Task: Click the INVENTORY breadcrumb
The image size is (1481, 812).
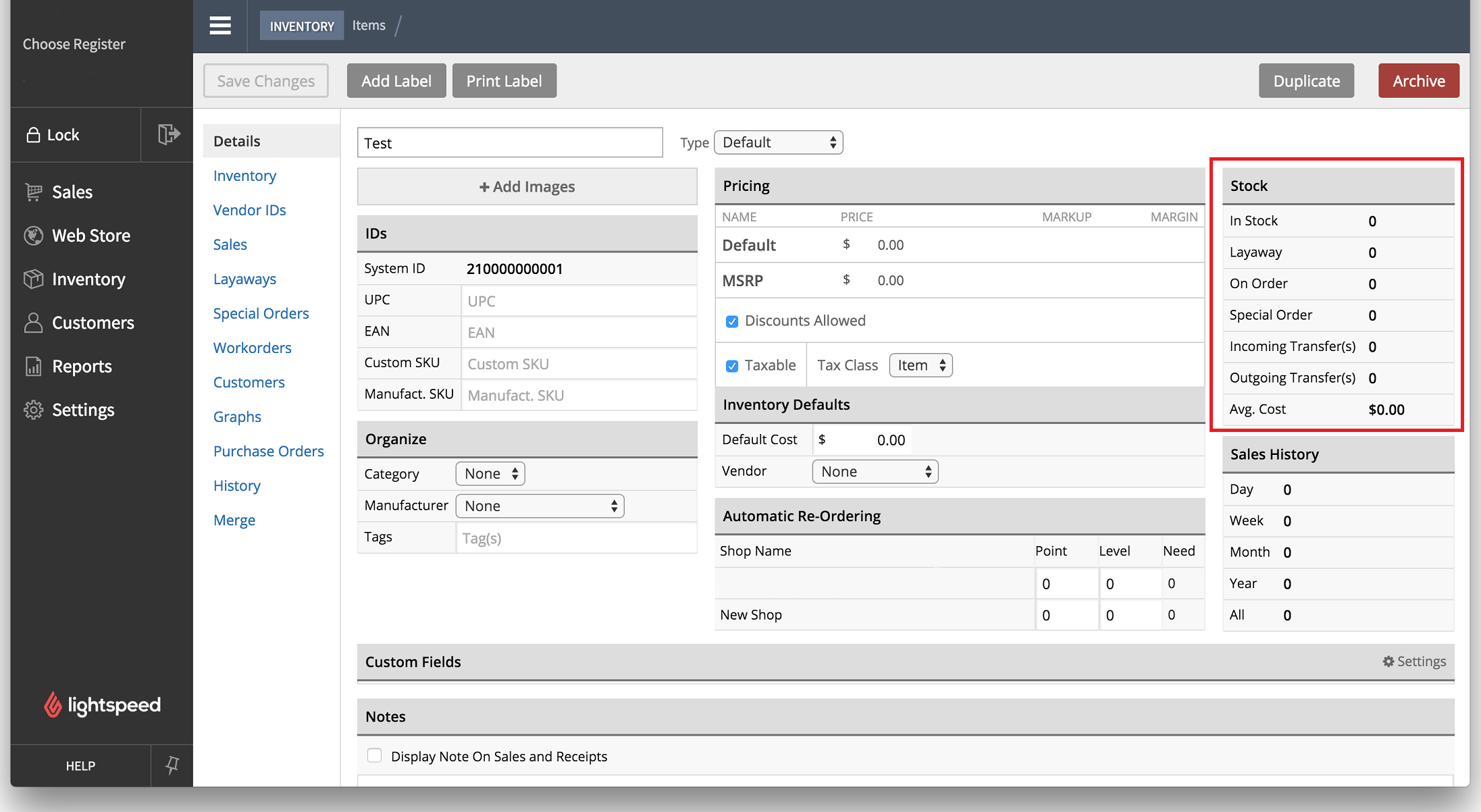Action: 302,26
